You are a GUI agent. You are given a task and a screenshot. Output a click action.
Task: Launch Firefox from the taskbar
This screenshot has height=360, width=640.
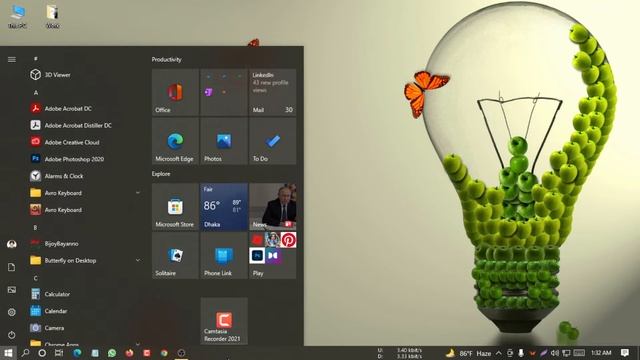click(x=129, y=353)
